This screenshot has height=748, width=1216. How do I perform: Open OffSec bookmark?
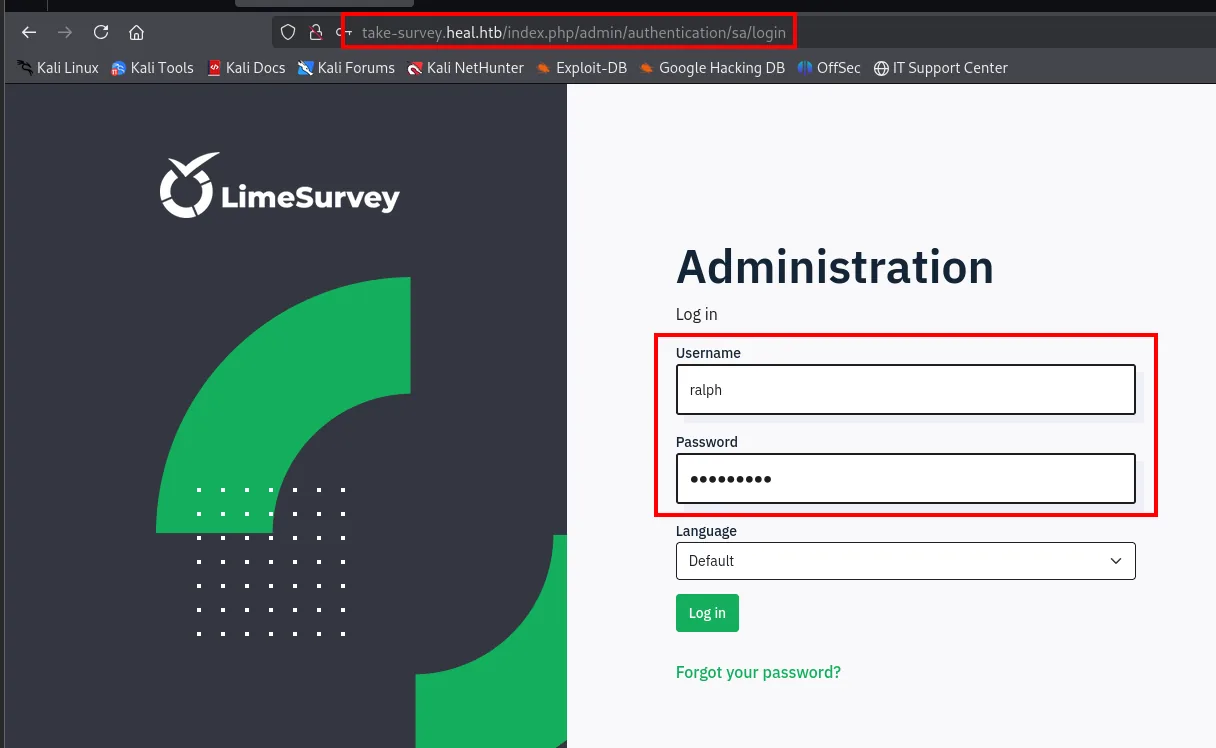(829, 68)
